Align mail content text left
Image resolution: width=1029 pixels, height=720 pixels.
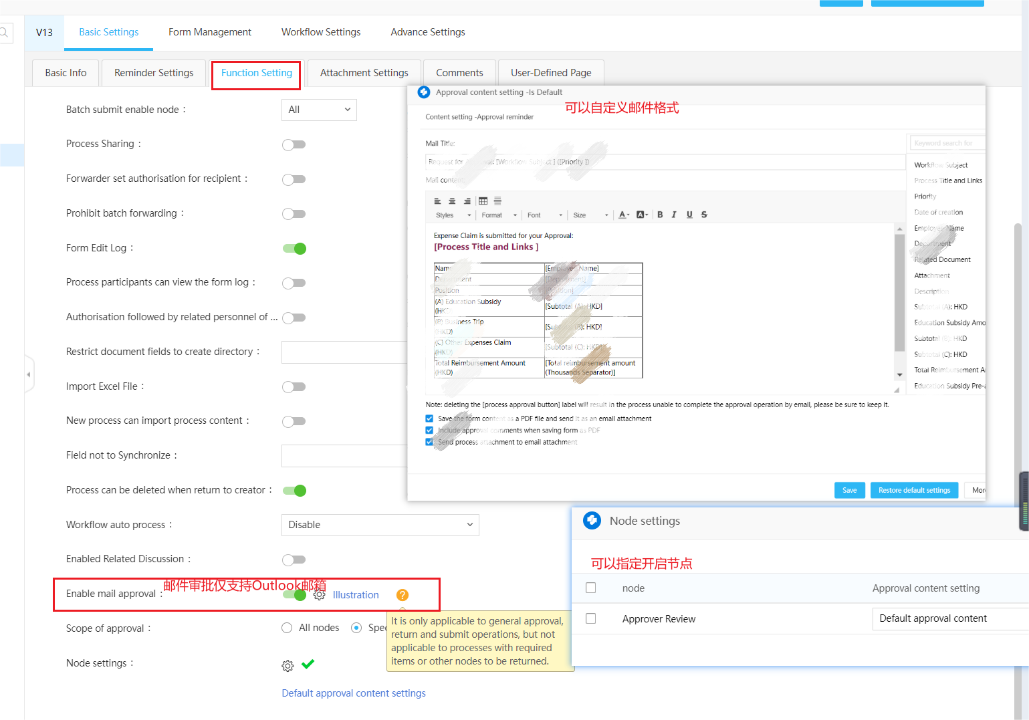click(x=438, y=201)
